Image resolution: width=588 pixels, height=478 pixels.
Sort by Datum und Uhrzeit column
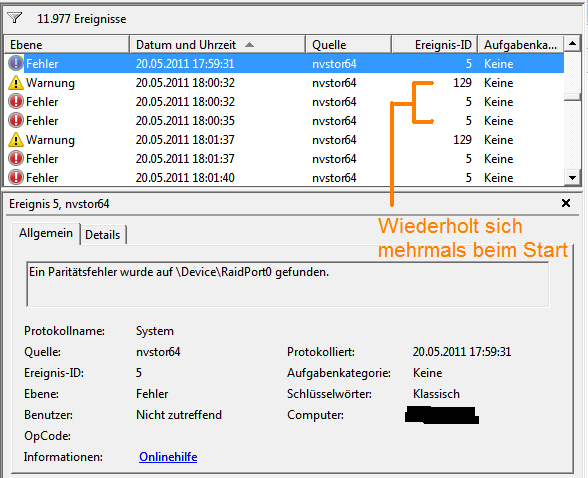pyautogui.click(x=218, y=45)
